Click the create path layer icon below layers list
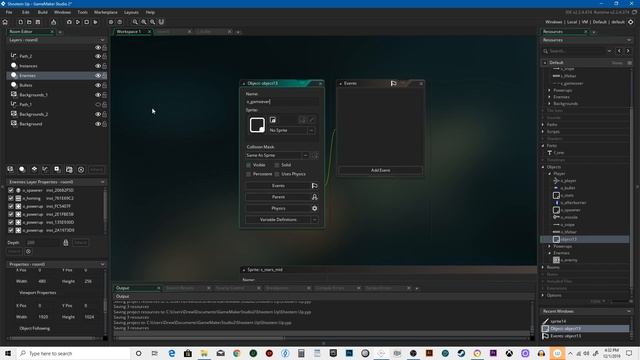This screenshot has width=640, height=360. tap(45, 169)
